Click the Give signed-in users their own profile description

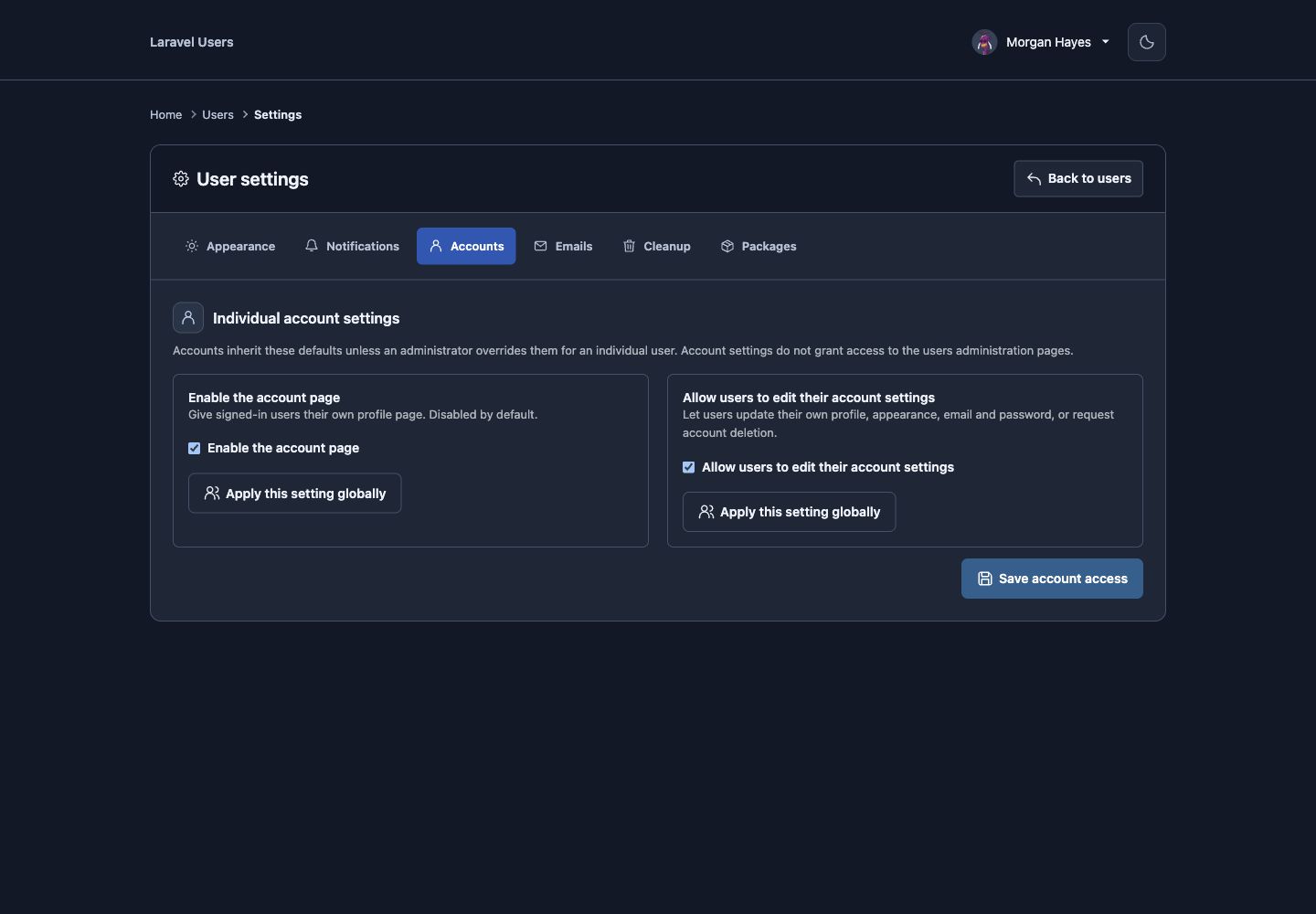(363, 415)
